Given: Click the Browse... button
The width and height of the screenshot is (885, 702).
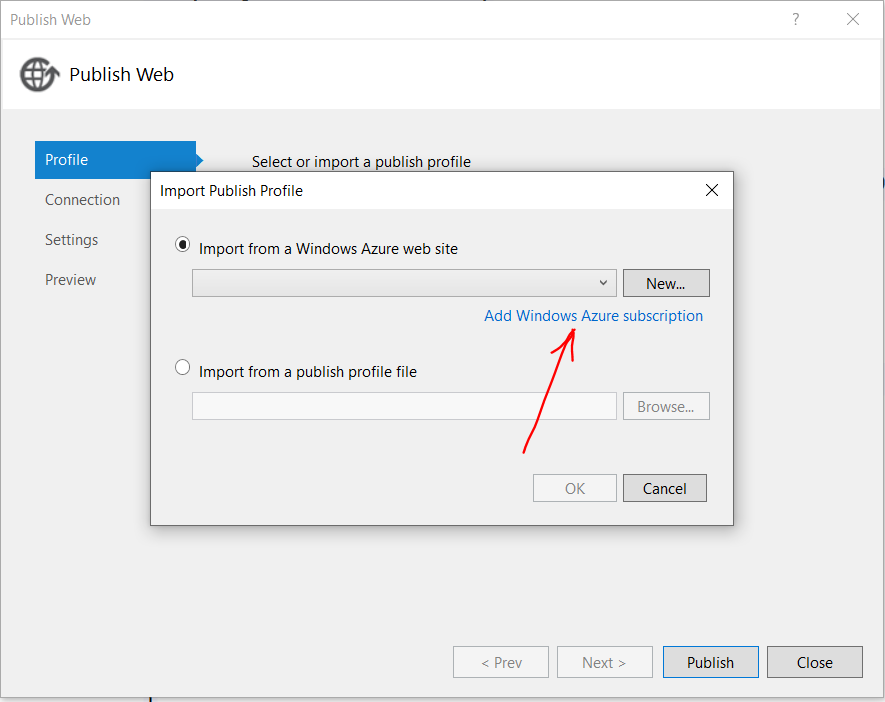Looking at the screenshot, I should point(666,406).
